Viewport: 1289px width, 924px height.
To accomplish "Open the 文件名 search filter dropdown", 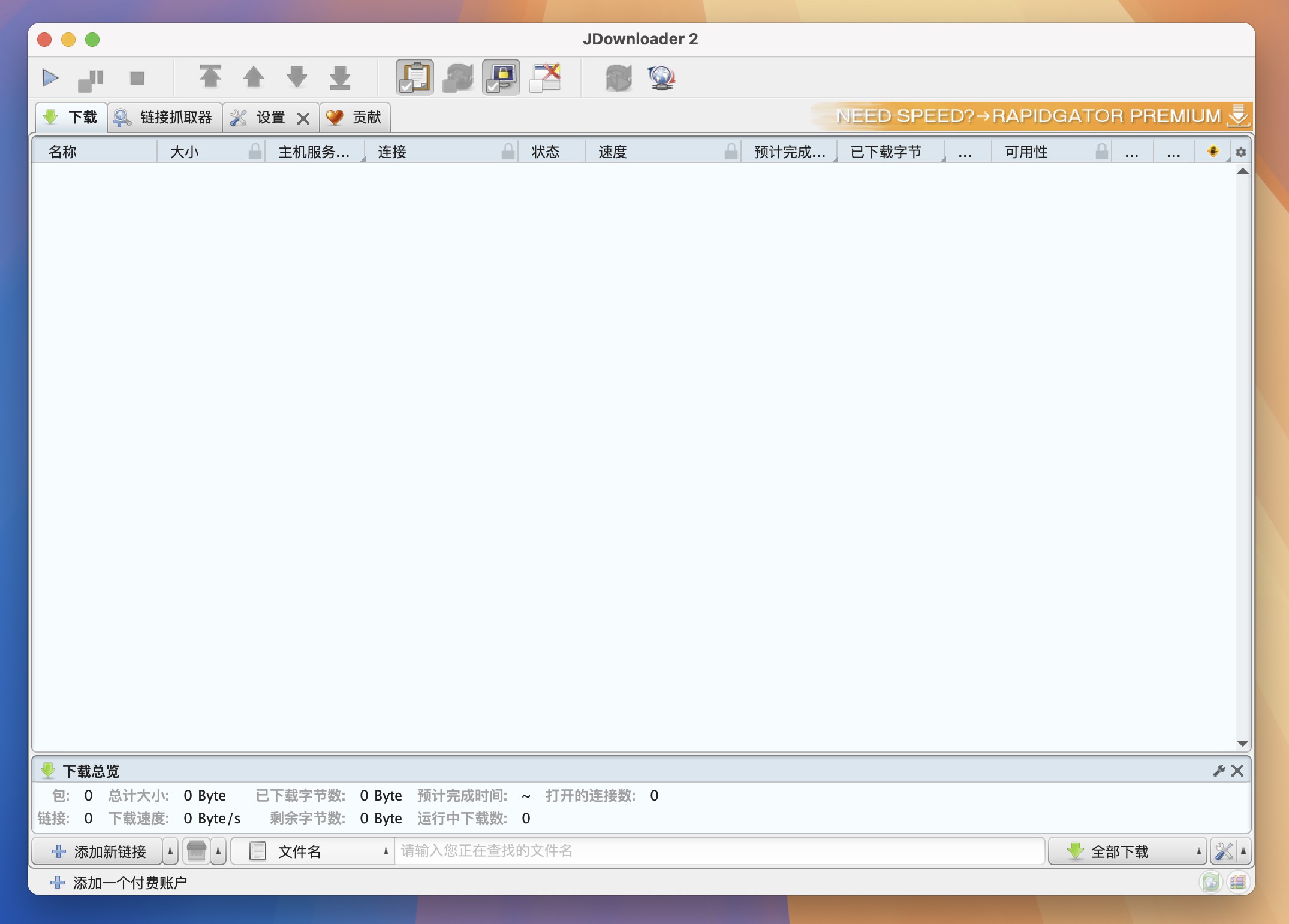I will [386, 851].
